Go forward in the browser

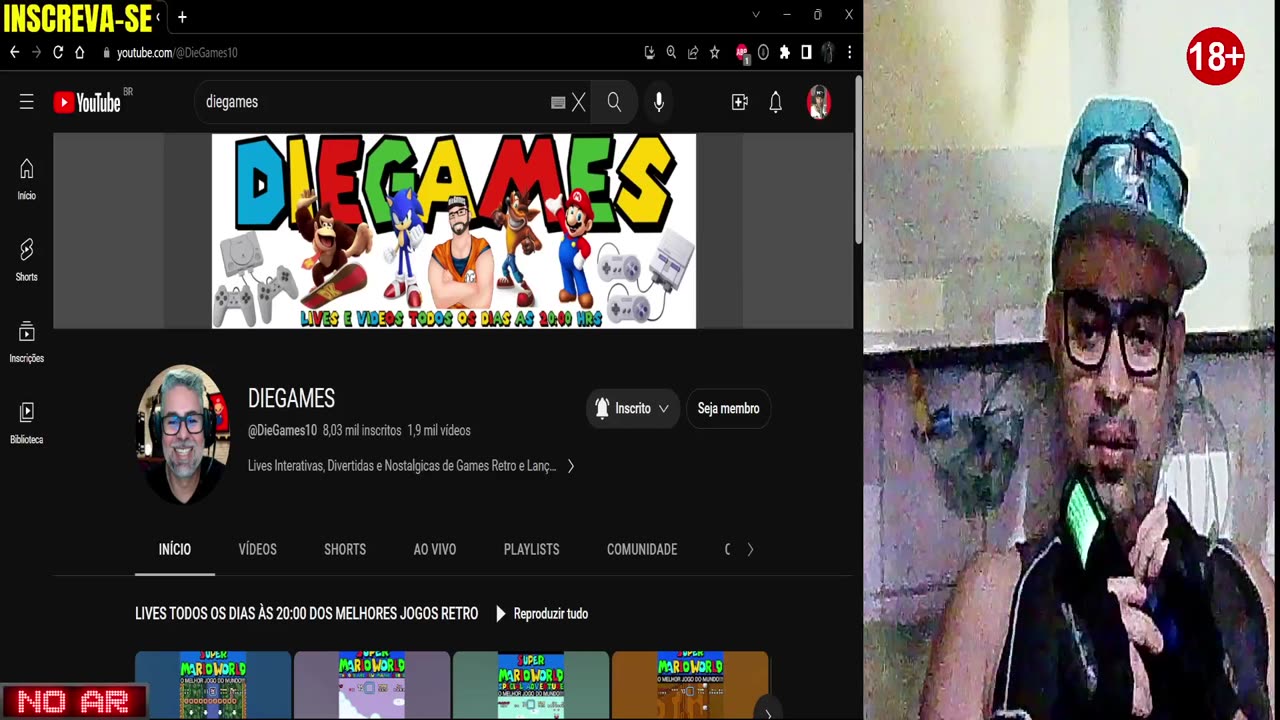tap(36, 52)
